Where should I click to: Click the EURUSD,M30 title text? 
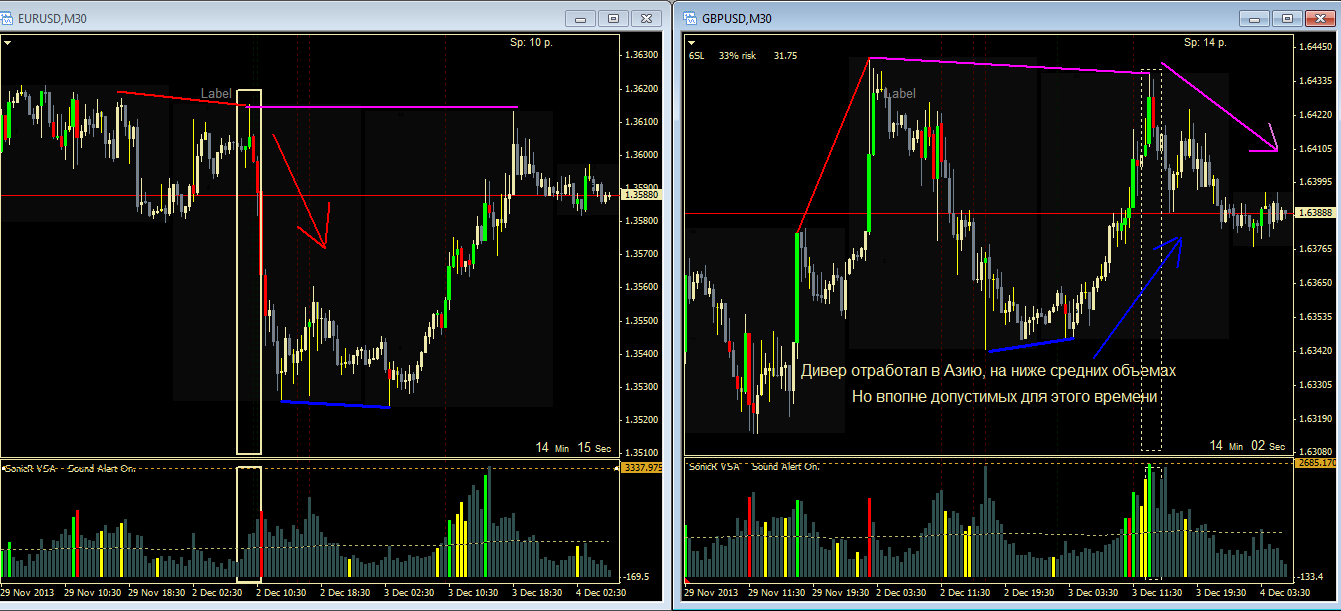(x=53, y=18)
